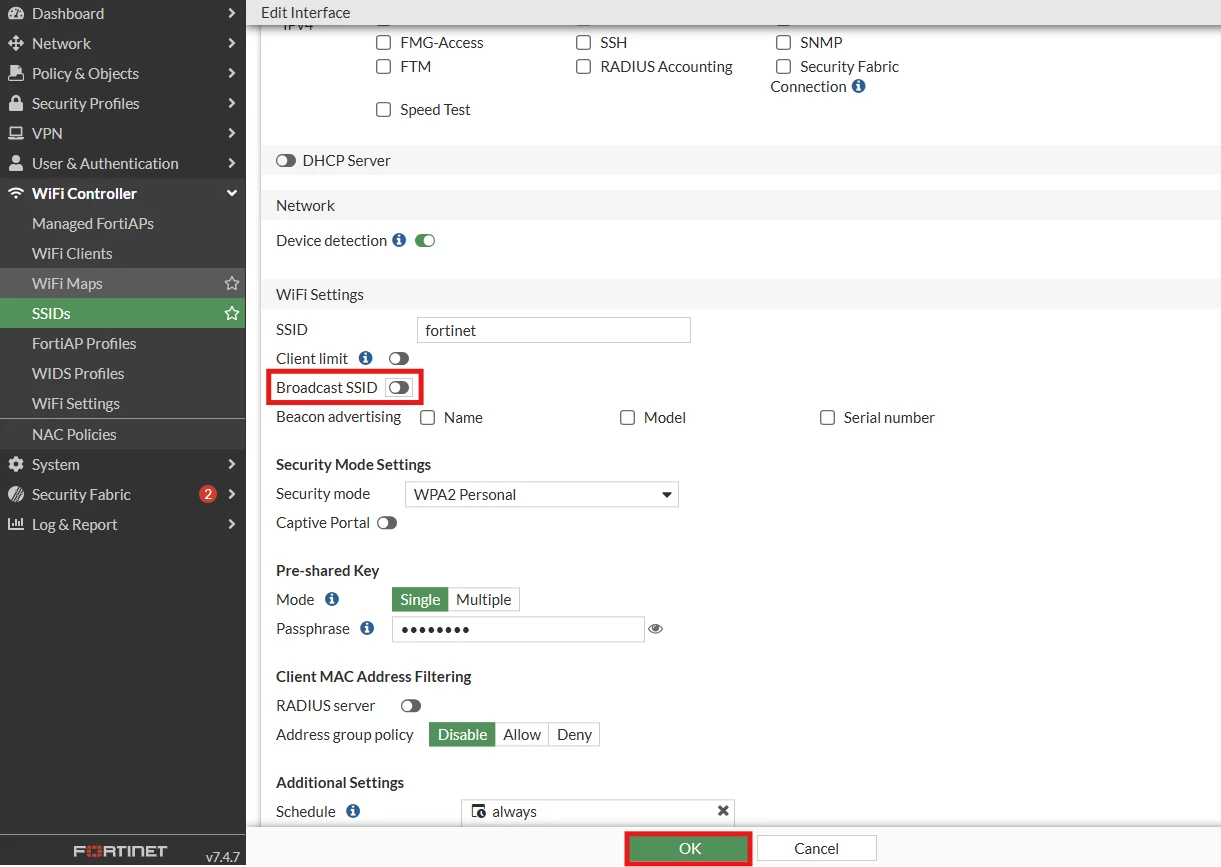Check Beacon advertising Model
The width and height of the screenshot is (1221, 867).
[x=627, y=418]
